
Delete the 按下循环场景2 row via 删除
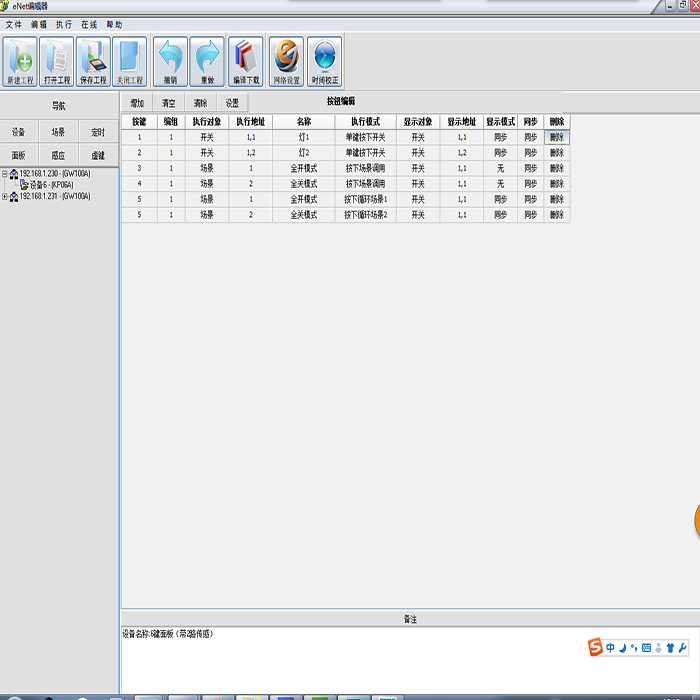(557, 215)
